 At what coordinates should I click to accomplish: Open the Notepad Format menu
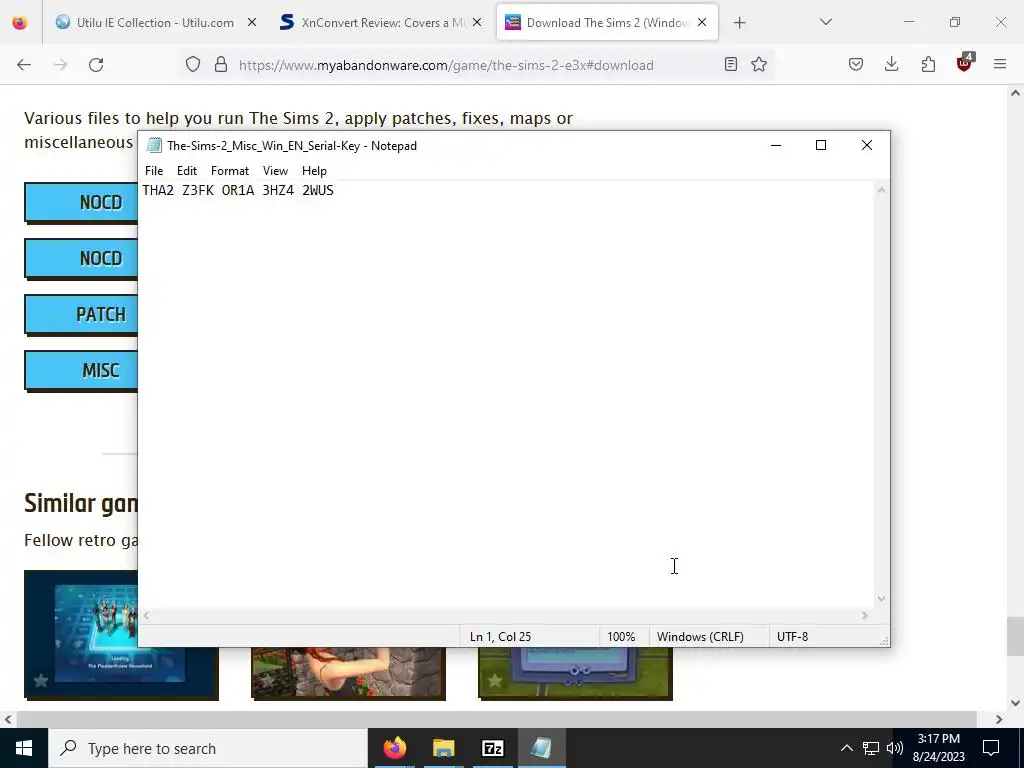point(230,170)
